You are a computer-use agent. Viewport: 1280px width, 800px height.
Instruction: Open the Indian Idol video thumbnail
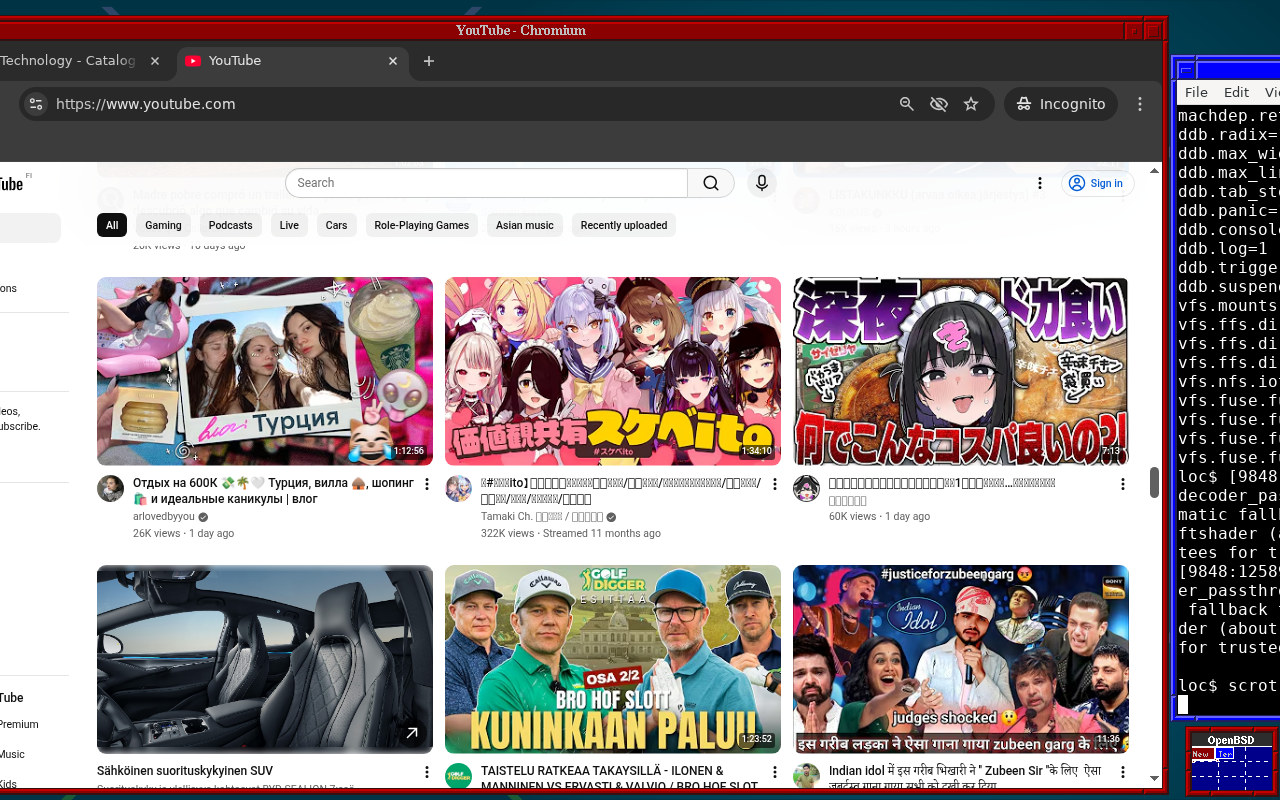tap(961, 659)
